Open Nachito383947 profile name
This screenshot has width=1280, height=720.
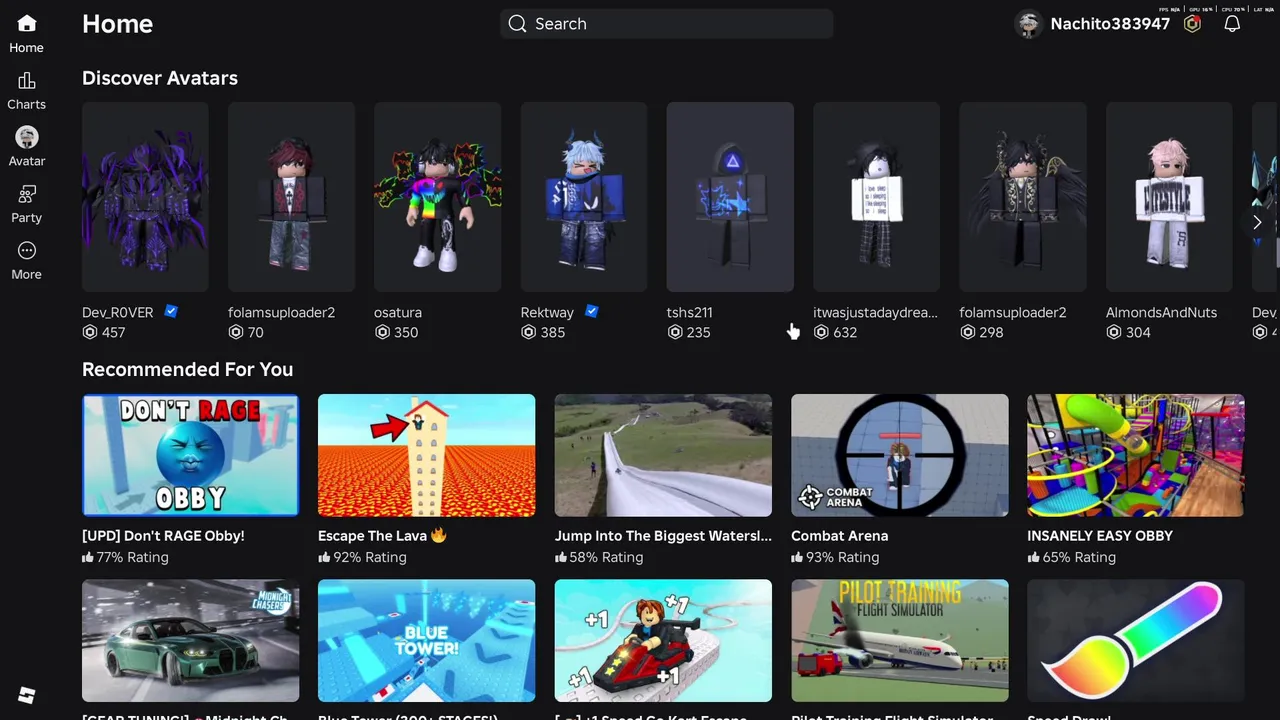coord(1110,24)
